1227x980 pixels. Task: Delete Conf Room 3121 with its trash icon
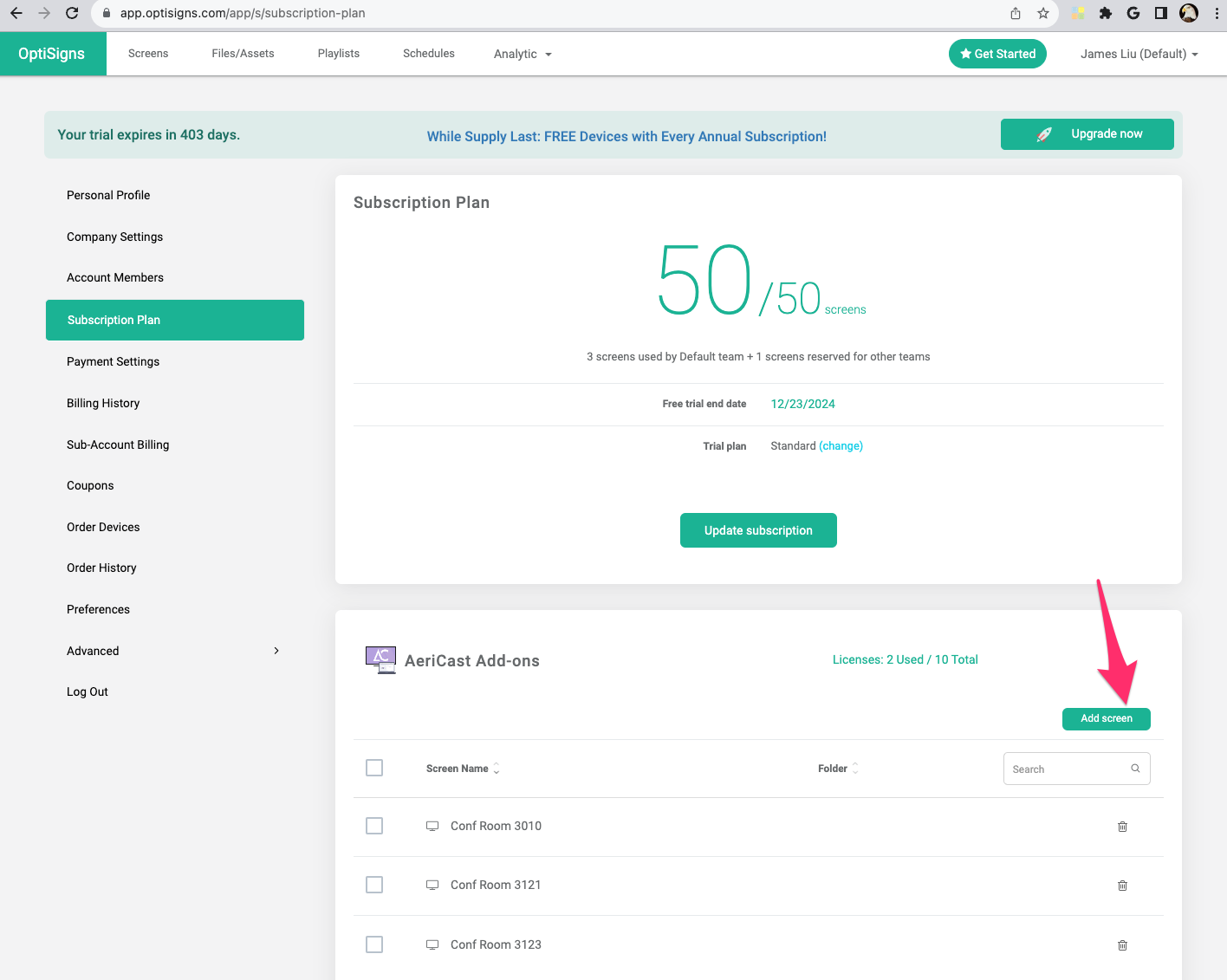point(1122,886)
